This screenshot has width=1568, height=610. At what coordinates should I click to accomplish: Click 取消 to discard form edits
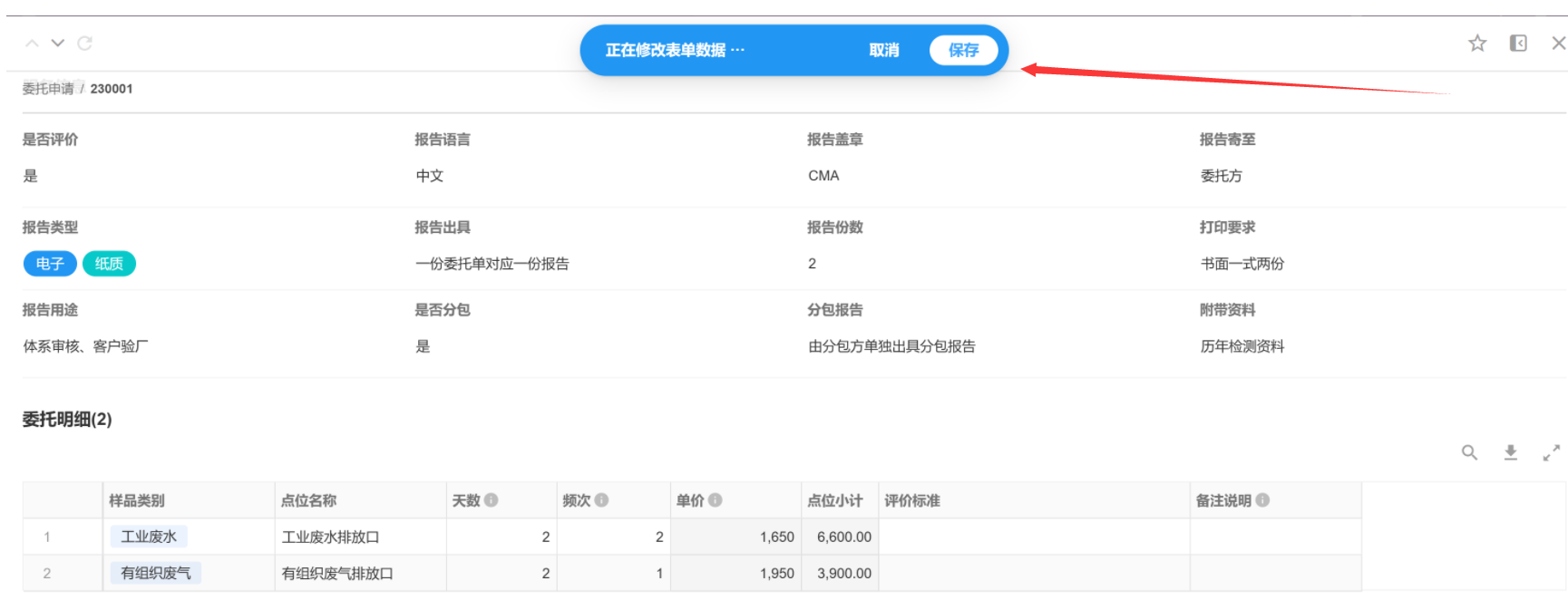click(883, 51)
